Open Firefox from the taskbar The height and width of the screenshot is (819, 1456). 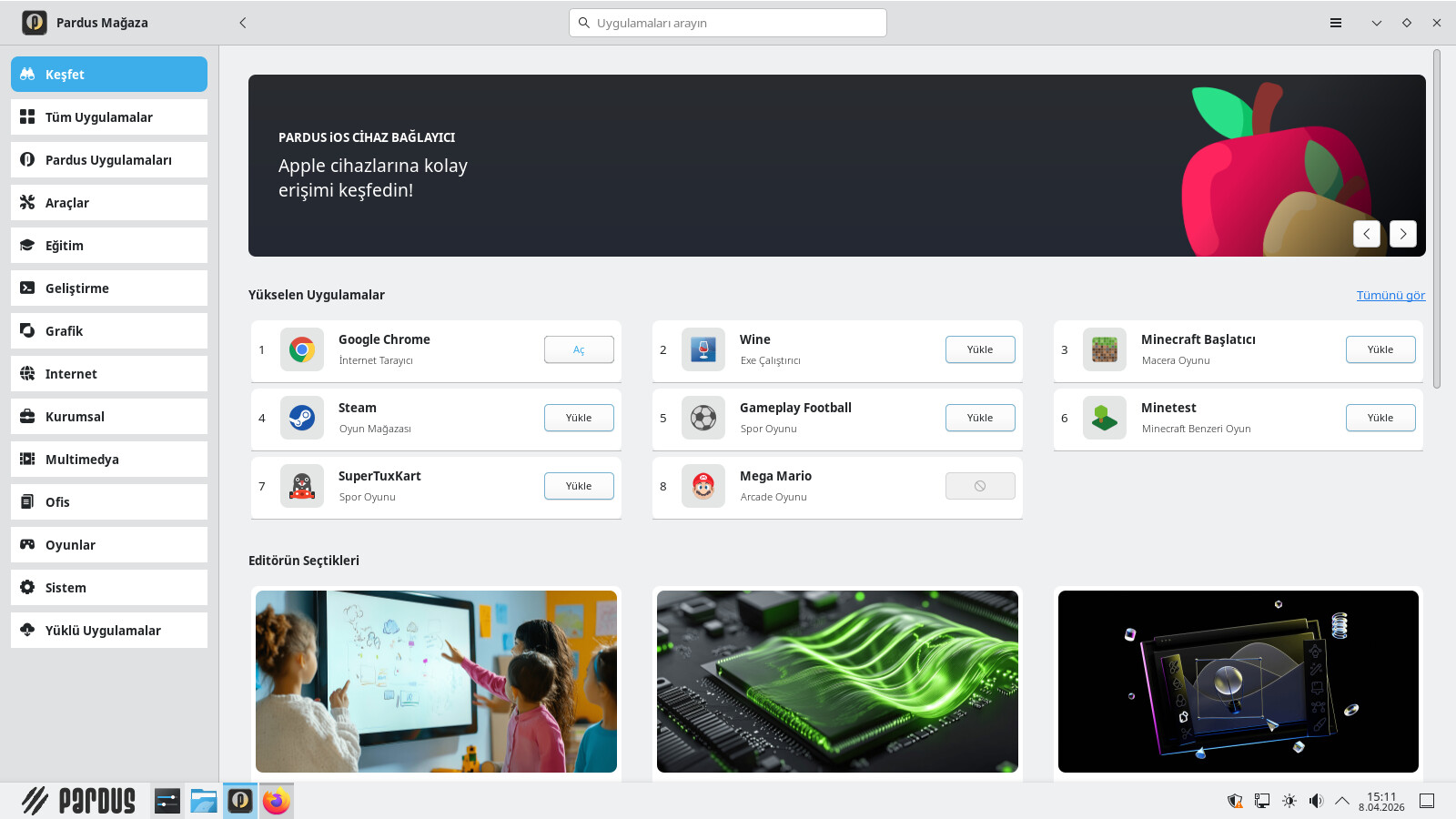tap(277, 801)
